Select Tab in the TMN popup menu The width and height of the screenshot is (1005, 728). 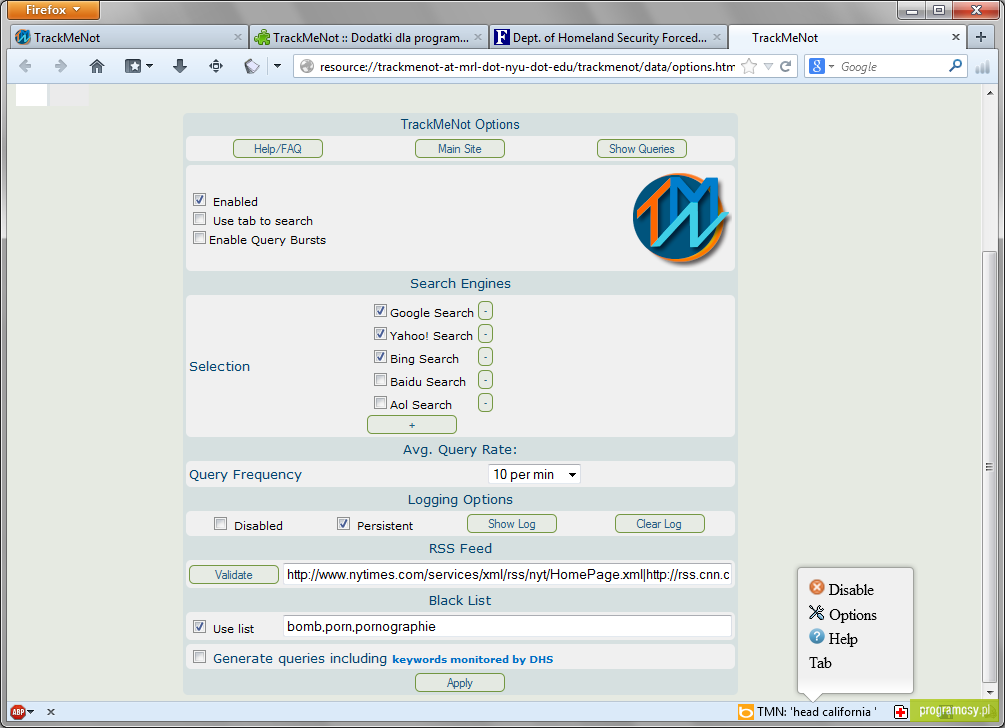(x=820, y=663)
